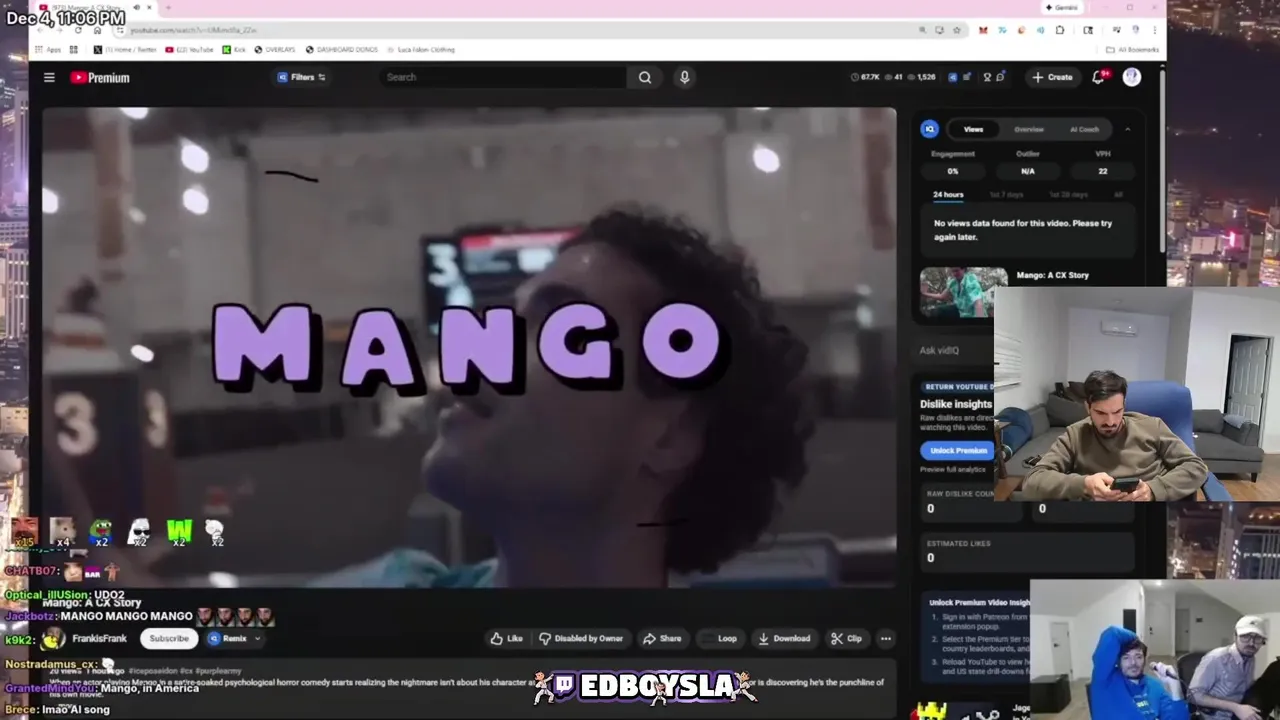Screen dimensions: 1280x720
Task: Open the Remix dropdown
Action: (x=234, y=638)
